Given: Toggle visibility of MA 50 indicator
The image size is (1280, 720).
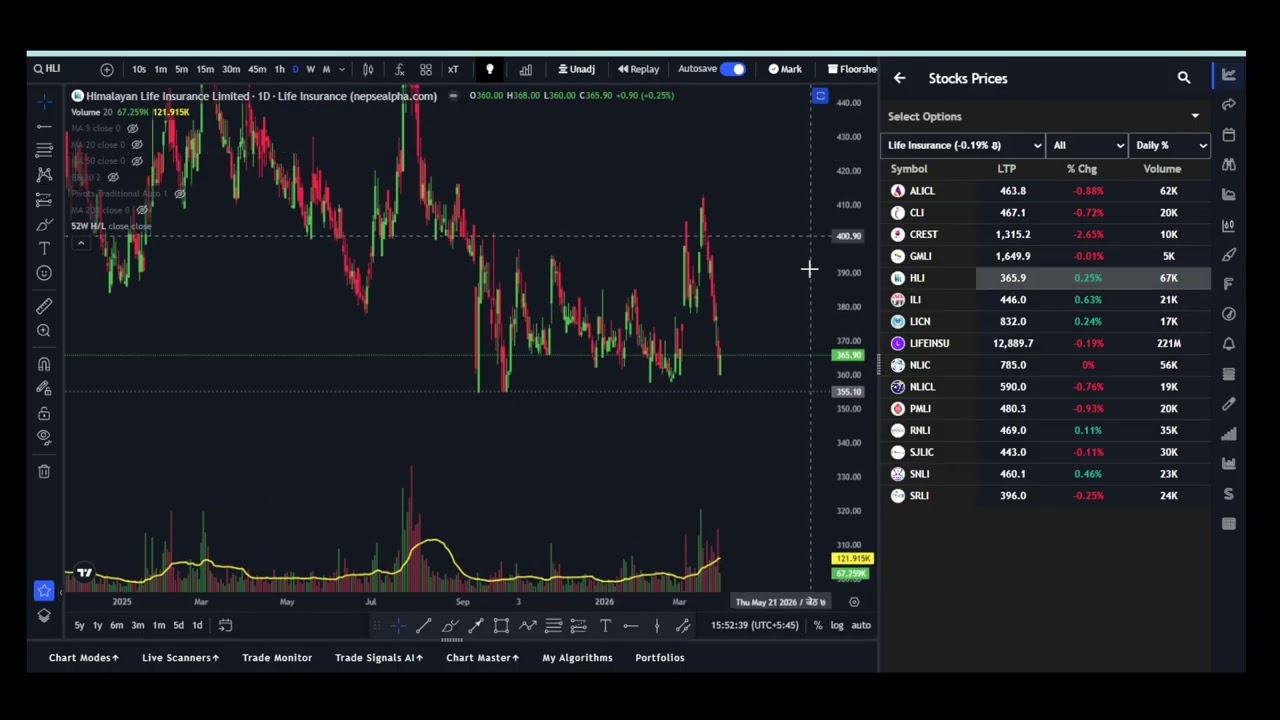Looking at the screenshot, I should point(137,161).
